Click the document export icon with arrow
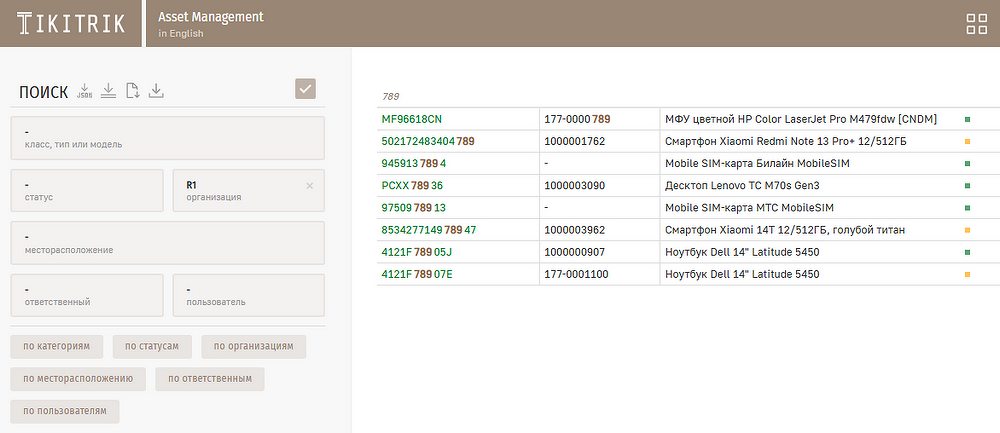Image resolution: width=1000 pixels, height=433 pixels. (x=132, y=92)
